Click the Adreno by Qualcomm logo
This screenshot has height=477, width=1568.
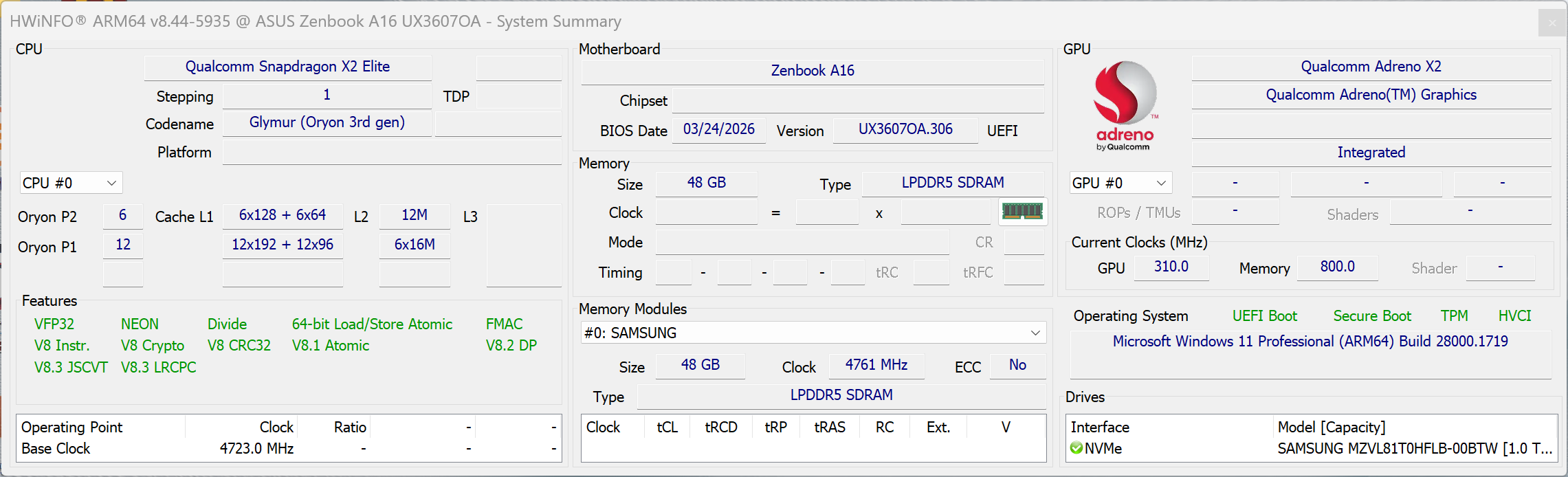point(1125,105)
